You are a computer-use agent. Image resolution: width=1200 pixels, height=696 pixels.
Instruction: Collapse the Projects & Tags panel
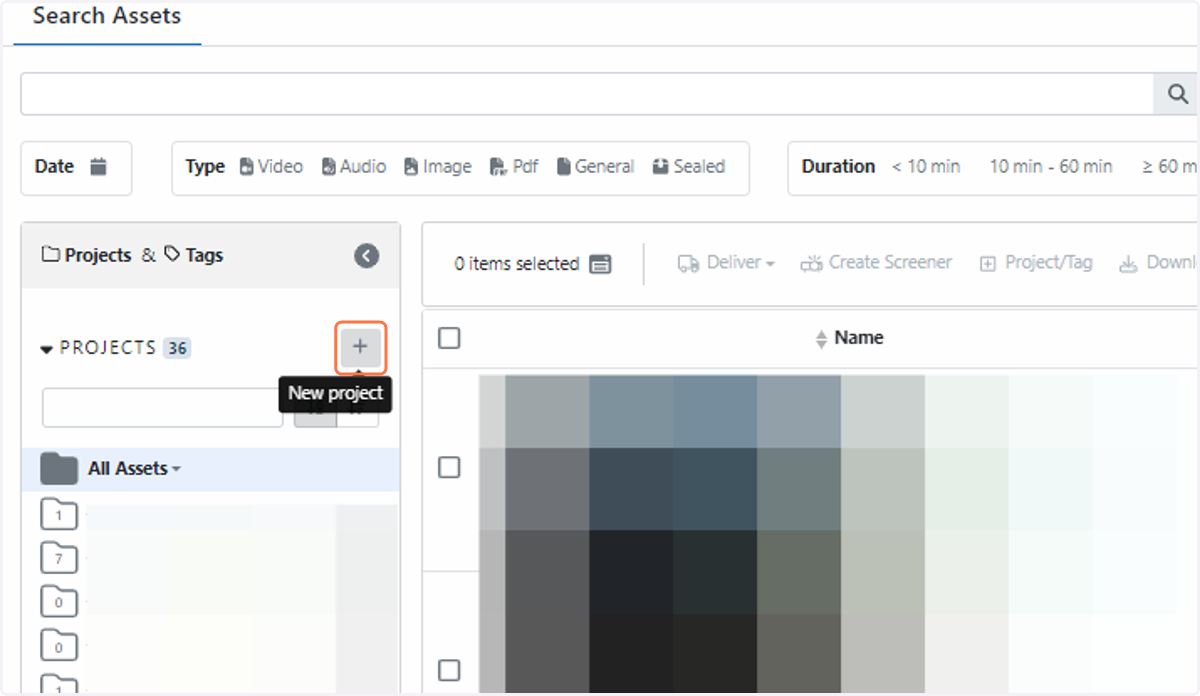pos(367,256)
